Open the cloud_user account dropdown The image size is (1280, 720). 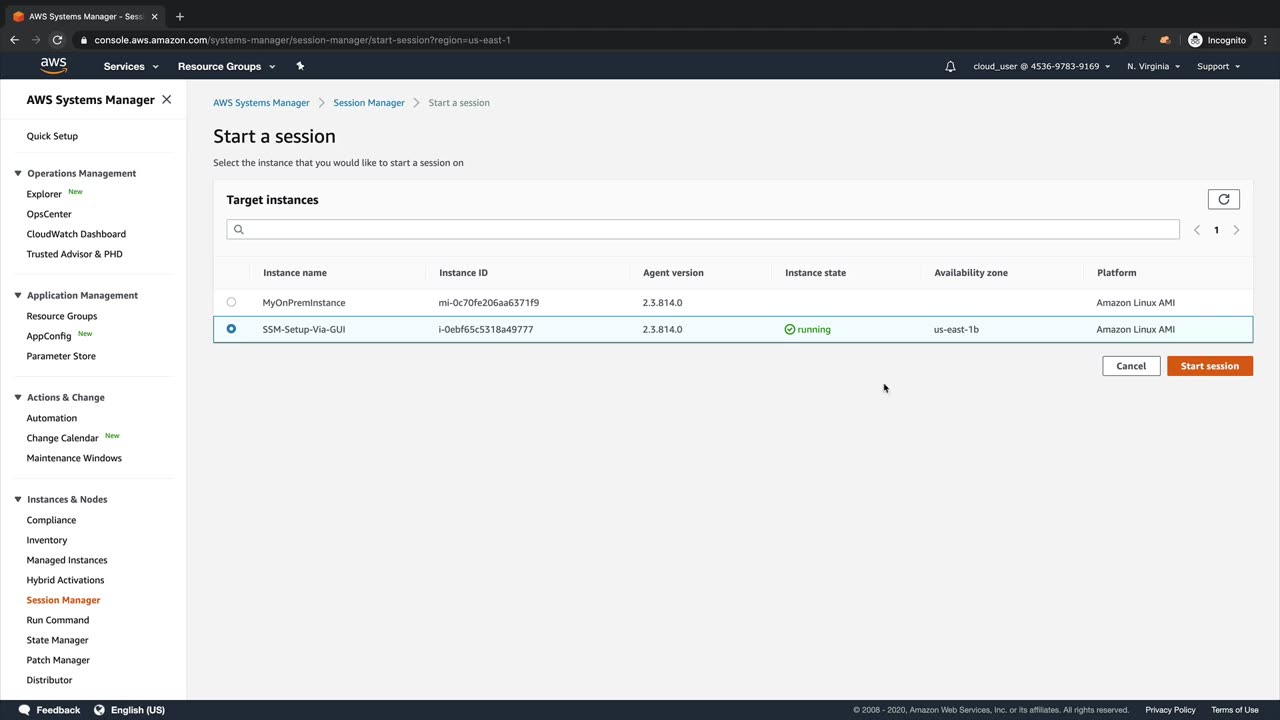[1041, 66]
